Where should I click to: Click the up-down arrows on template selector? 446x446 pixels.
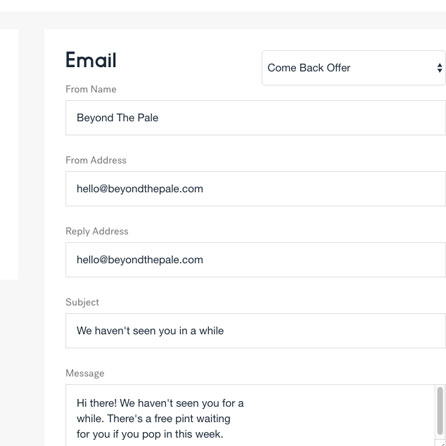click(440, 68)
